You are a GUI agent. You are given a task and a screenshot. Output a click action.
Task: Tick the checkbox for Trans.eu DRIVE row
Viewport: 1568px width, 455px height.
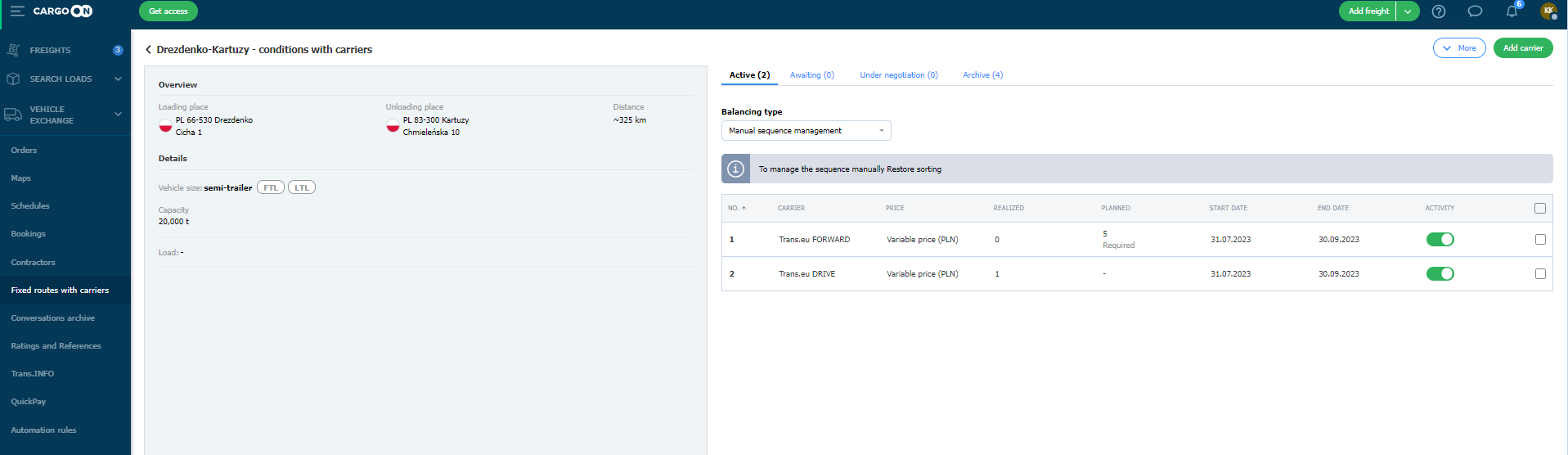coord(1540,274)
